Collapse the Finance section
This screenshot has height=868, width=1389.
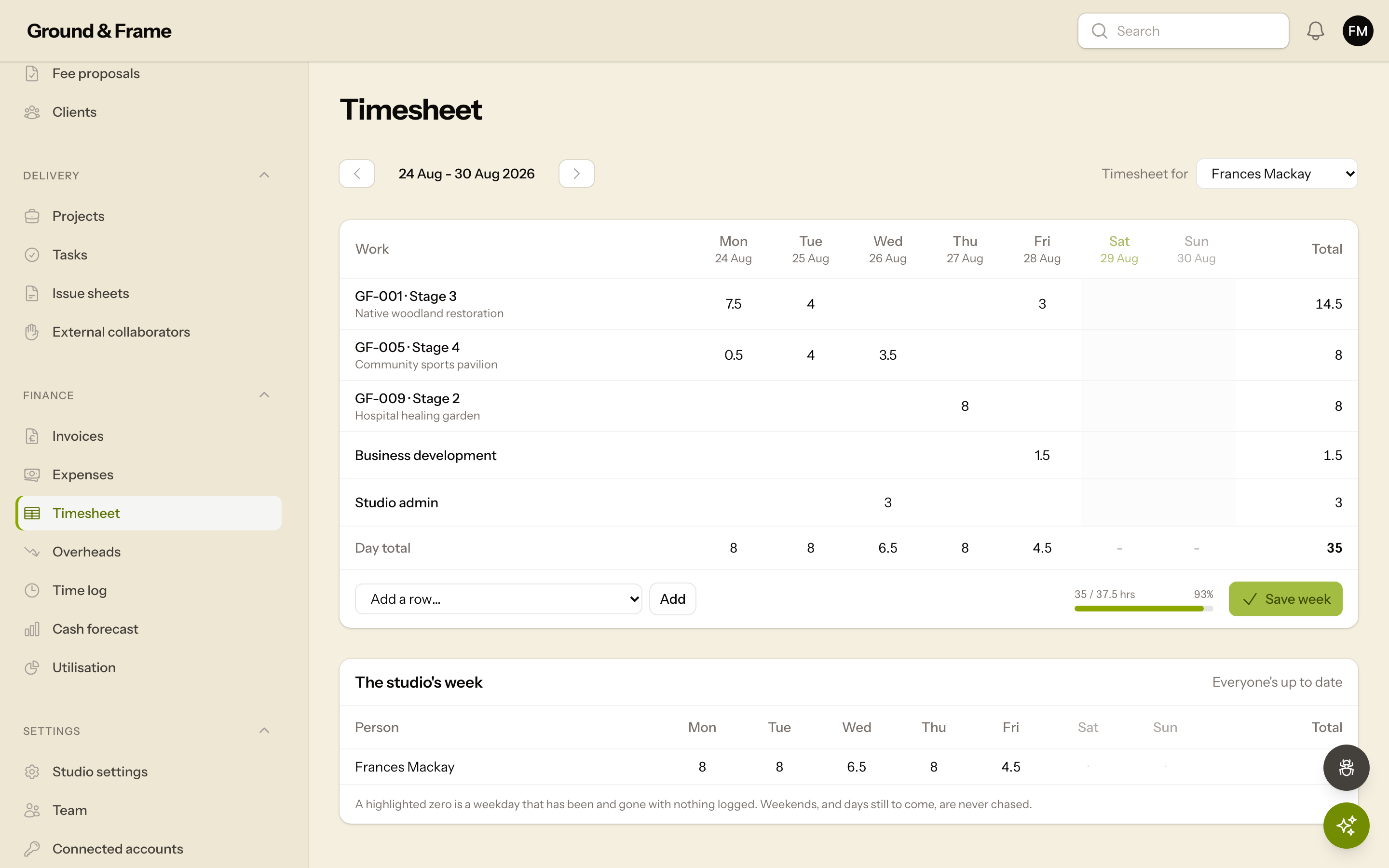point(264,395)
